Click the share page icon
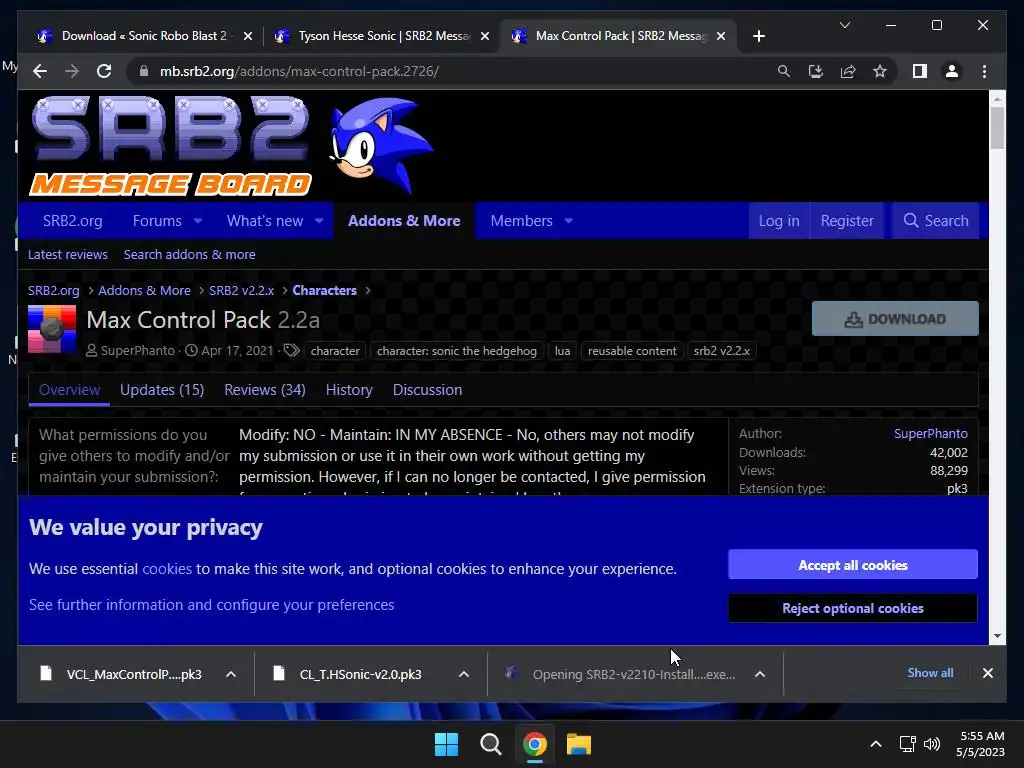Viewport: 1024px width, 768px height. pos(848,71)
